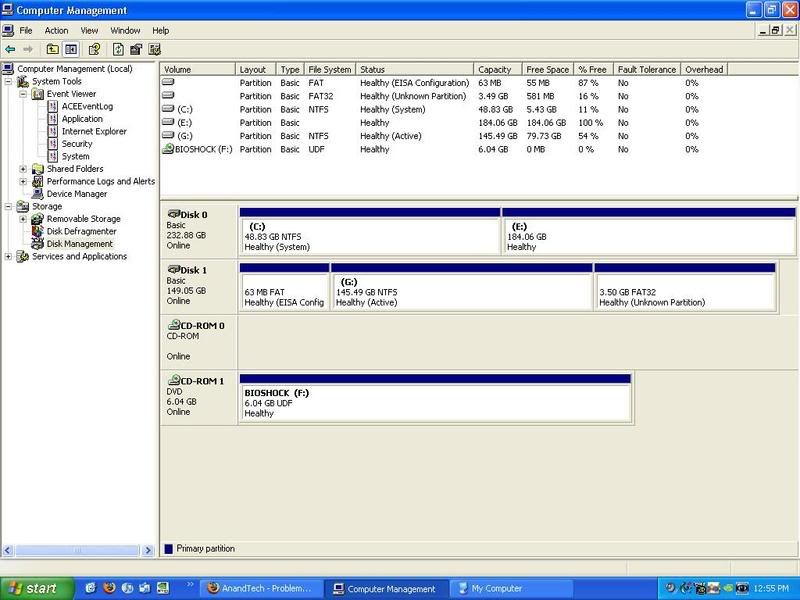Screen dimensions: 800x600
Task: Select the BIOSHOCK (F:) volume icon in list
Action: click(x=167, y=149)
